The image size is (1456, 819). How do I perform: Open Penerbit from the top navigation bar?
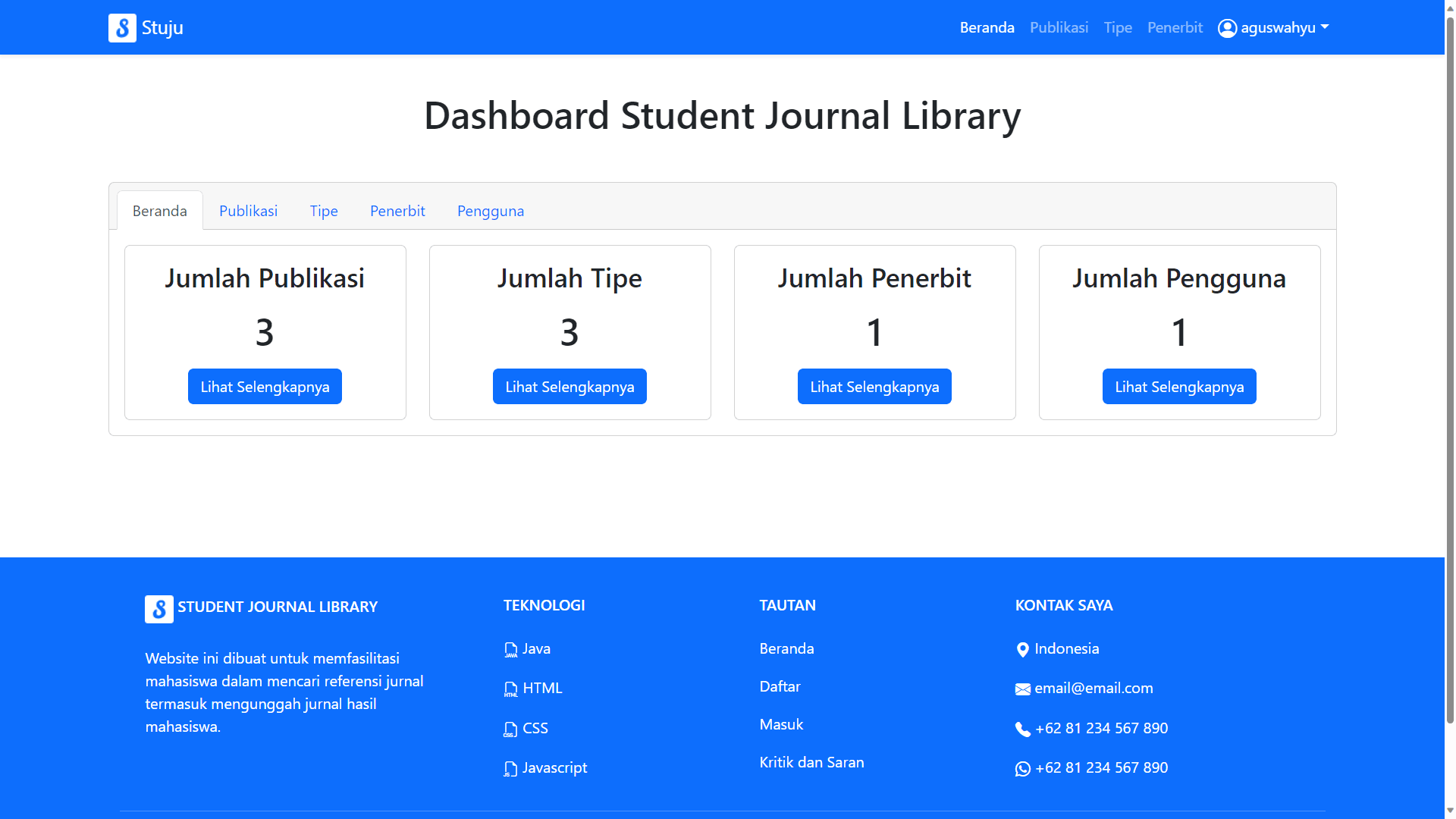[x=1175, y=27]
